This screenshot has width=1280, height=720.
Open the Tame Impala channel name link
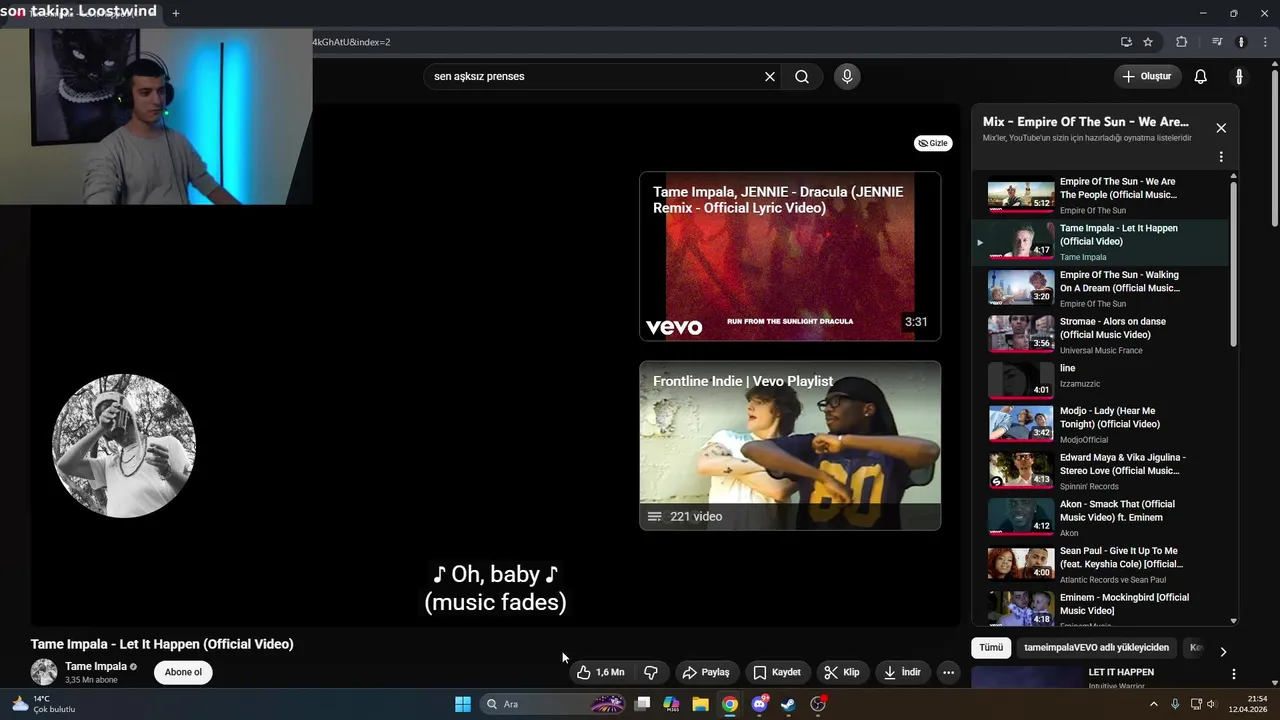[96, 666]
